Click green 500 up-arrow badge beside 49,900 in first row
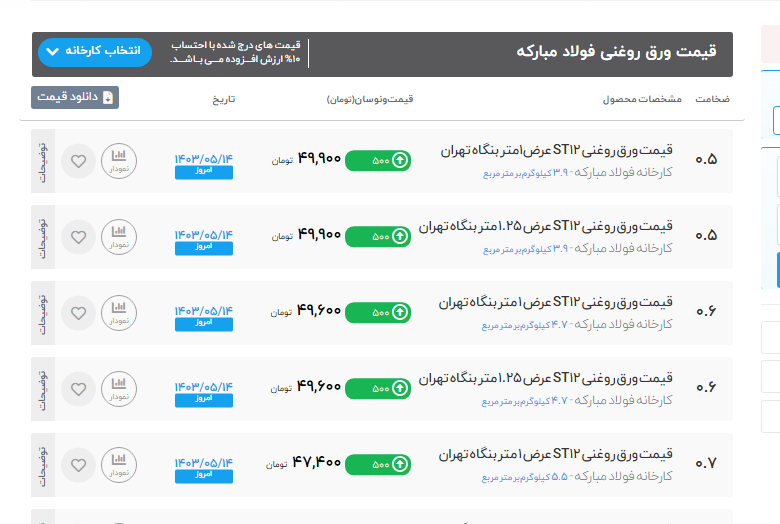 (x=379, y=160)
